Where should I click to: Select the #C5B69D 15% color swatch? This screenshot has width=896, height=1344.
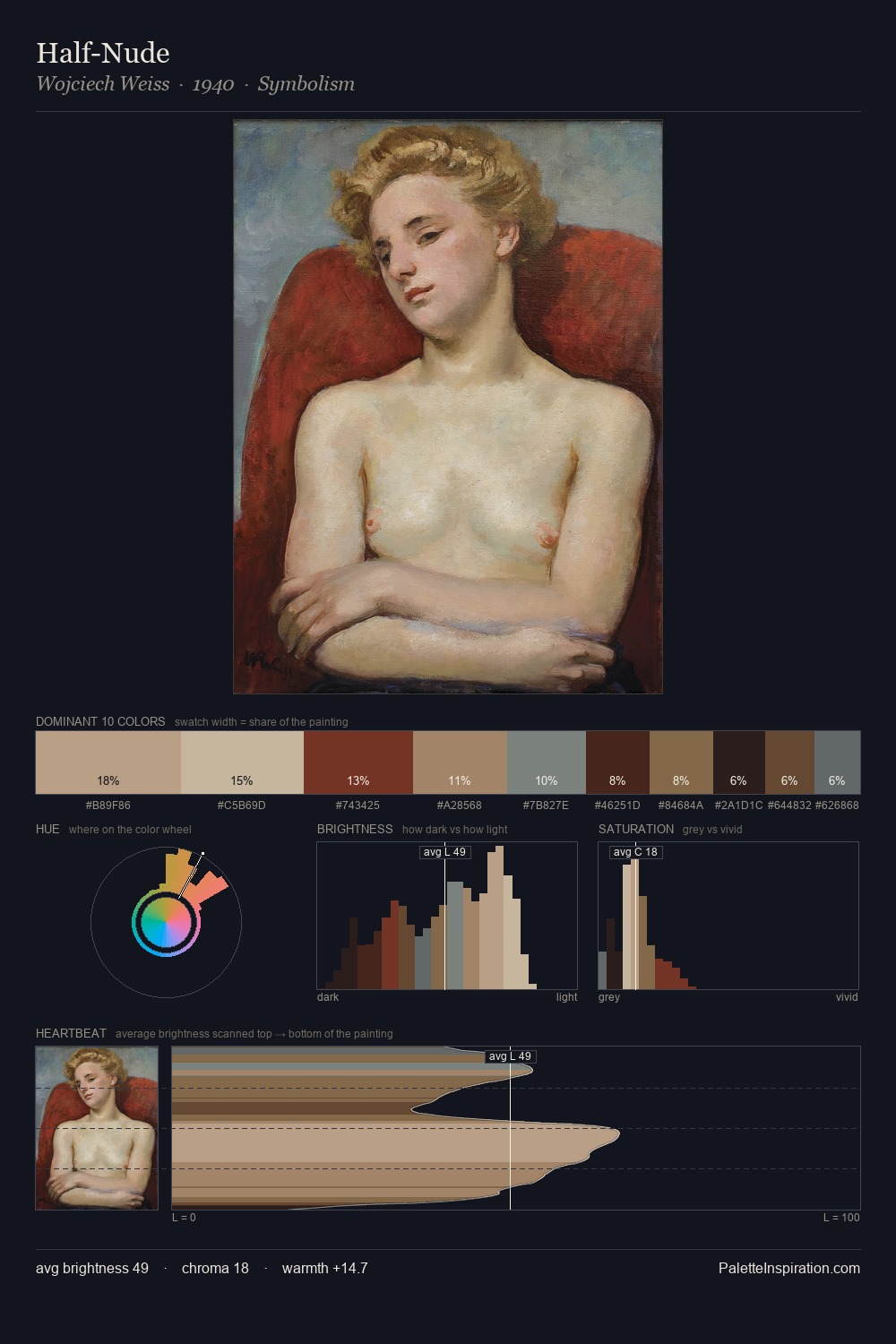coord(242,762)
